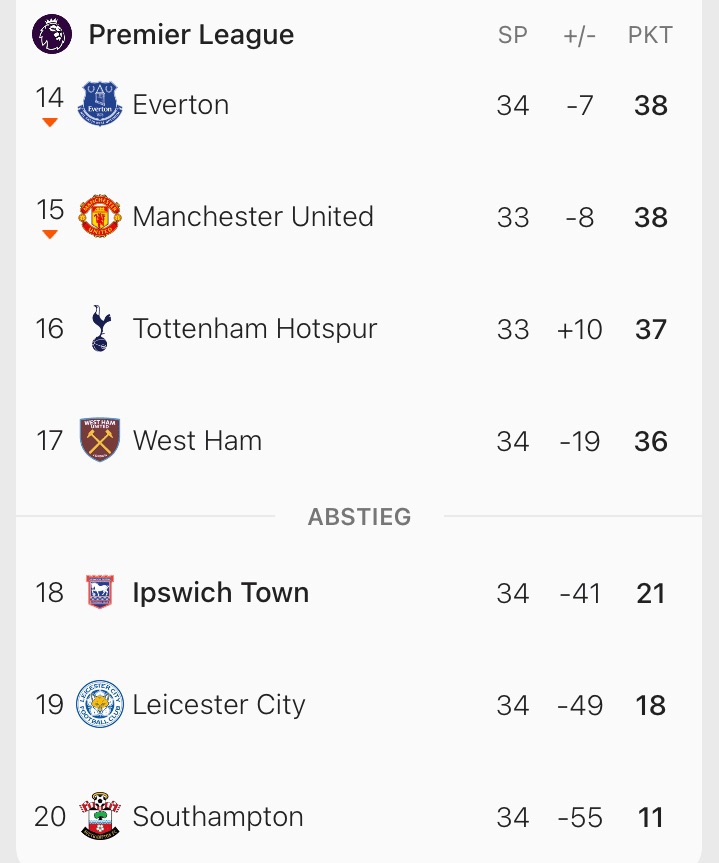Open the Everton team page
This screenshot has height=863, width=719.
[181, 105]
